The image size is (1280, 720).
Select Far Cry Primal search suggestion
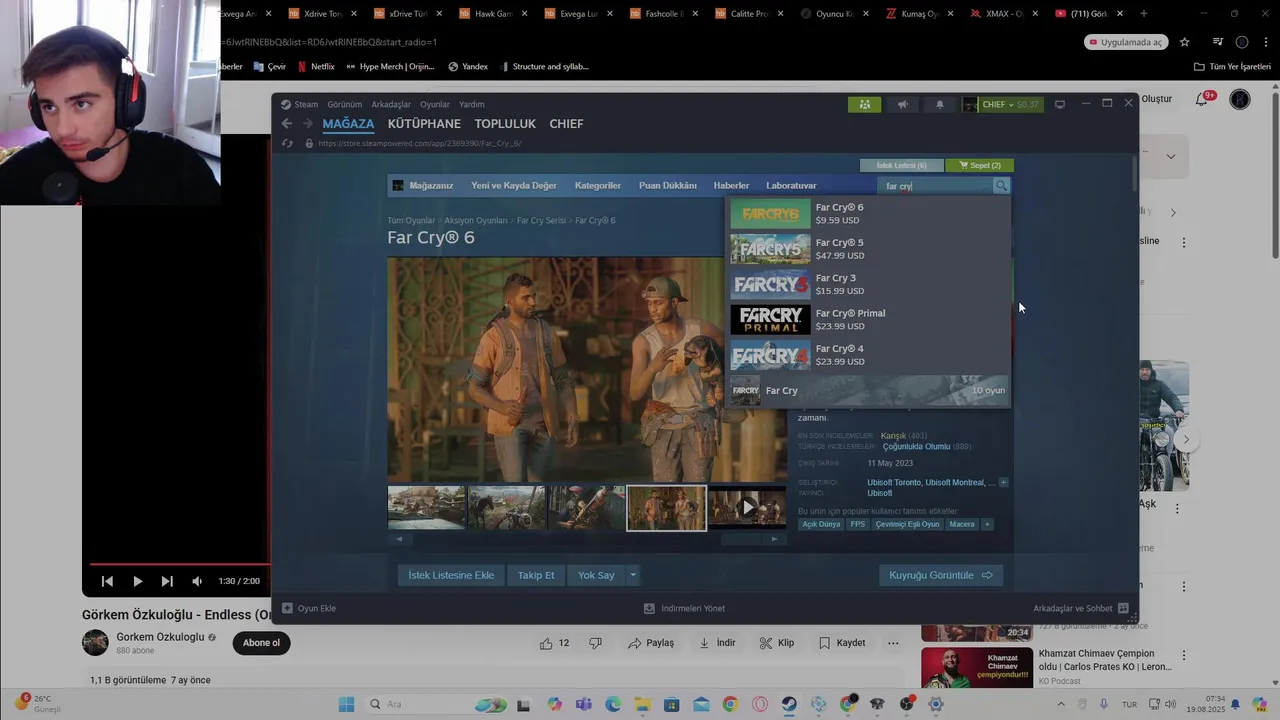868,319
